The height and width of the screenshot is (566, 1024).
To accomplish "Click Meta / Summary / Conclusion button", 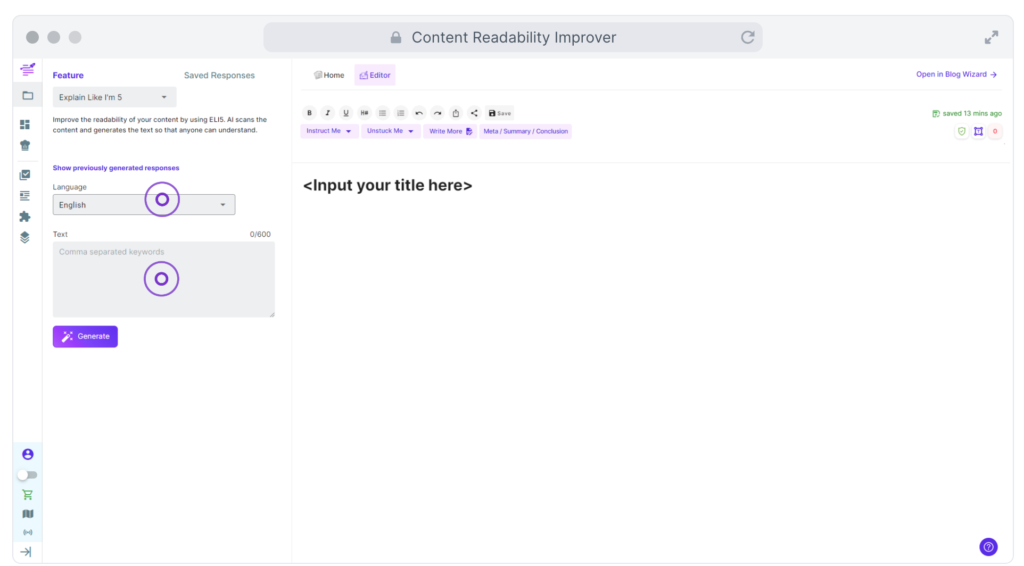I will pos(526,131).
